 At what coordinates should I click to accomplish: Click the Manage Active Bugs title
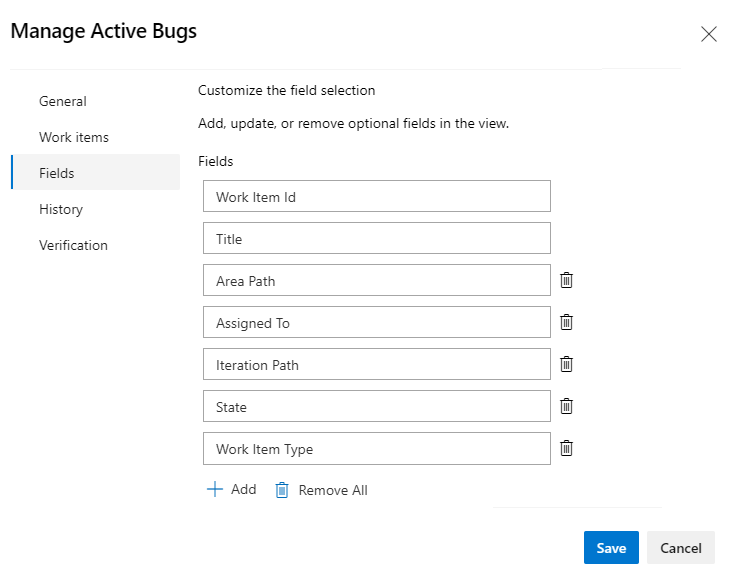(x=104, y=31)
